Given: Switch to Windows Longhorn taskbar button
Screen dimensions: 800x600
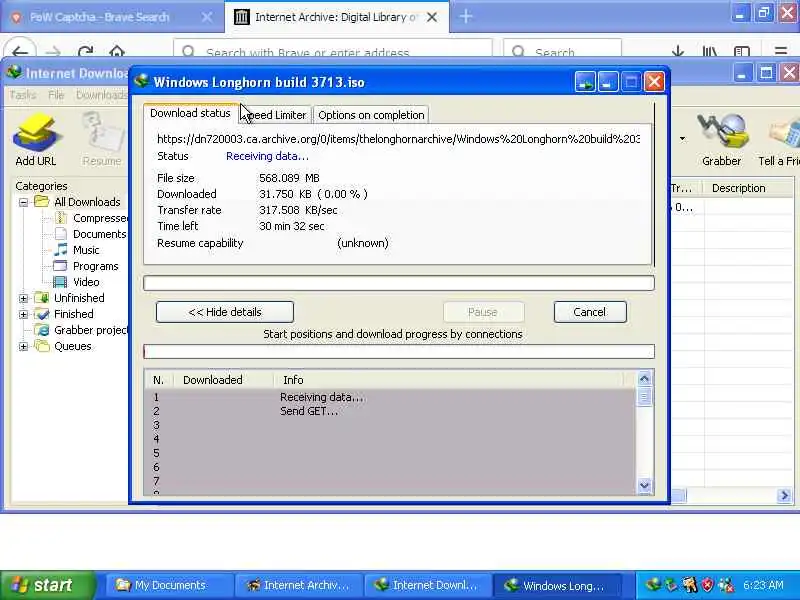Looking at the screenshot, I should click(556, 585).
